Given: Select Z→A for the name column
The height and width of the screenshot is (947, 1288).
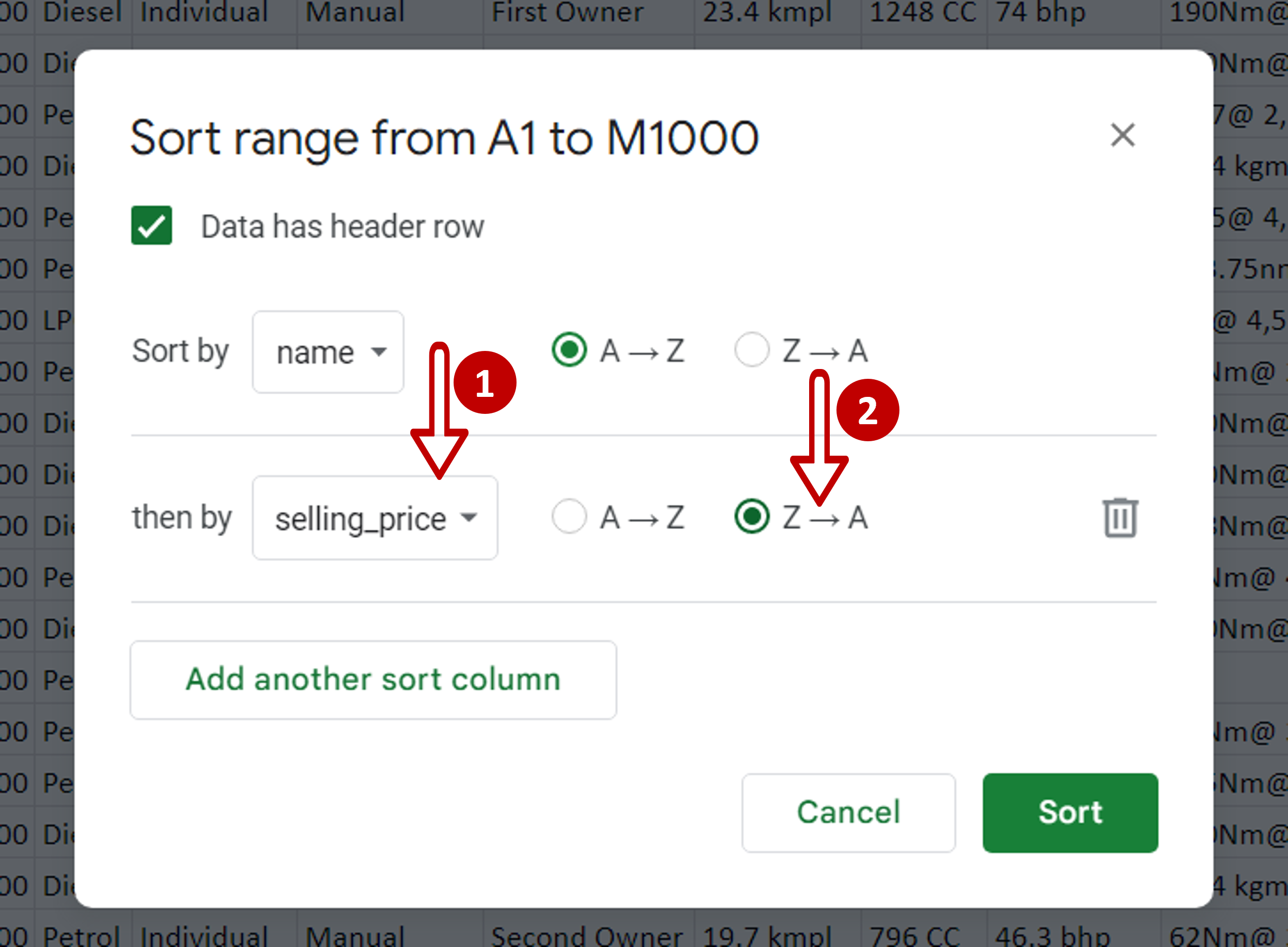Looking at the screenshot, I should (751, 350).
